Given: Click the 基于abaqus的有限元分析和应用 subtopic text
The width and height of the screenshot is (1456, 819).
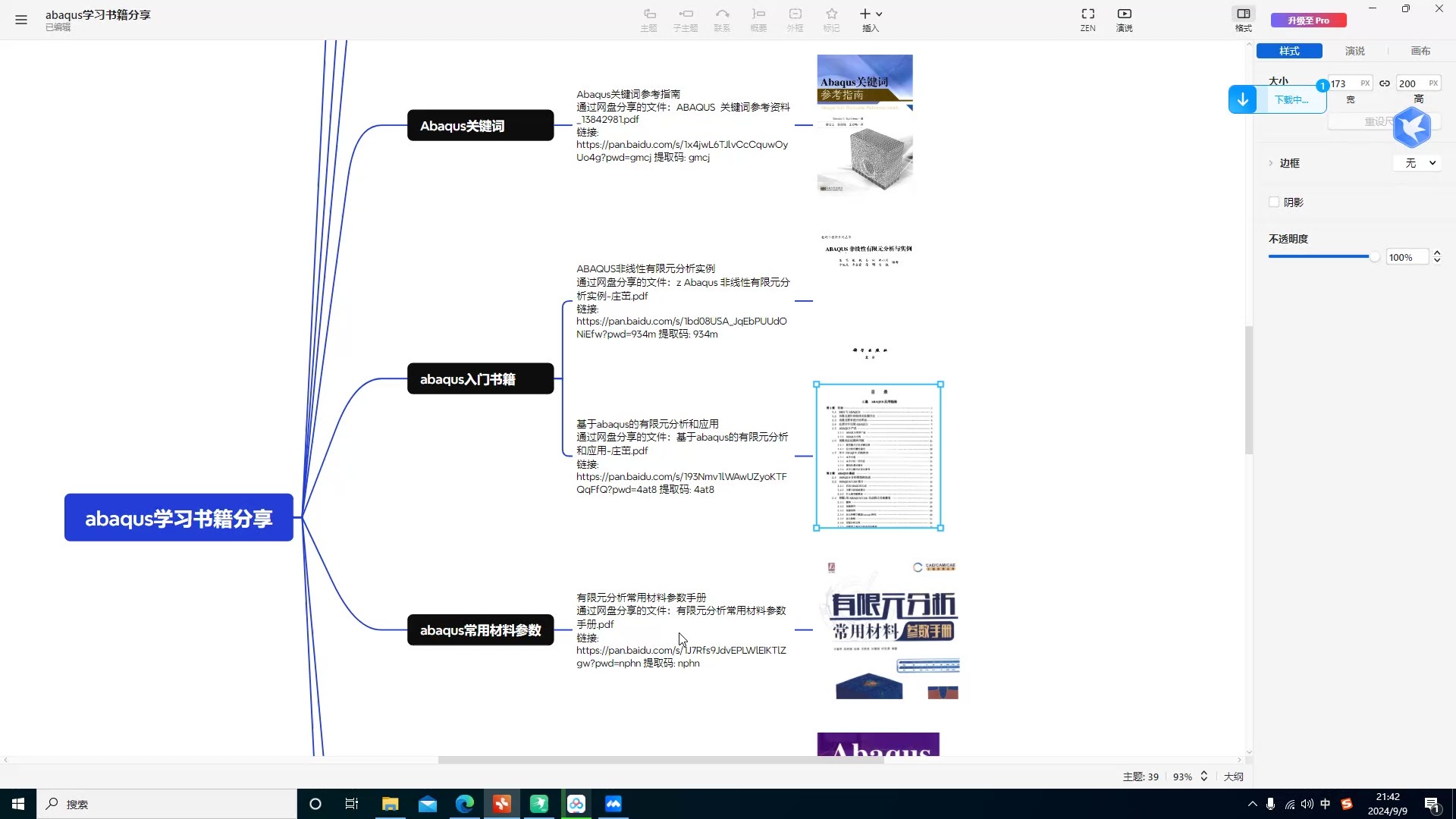Looking at the screenshot, I should 683,456.
